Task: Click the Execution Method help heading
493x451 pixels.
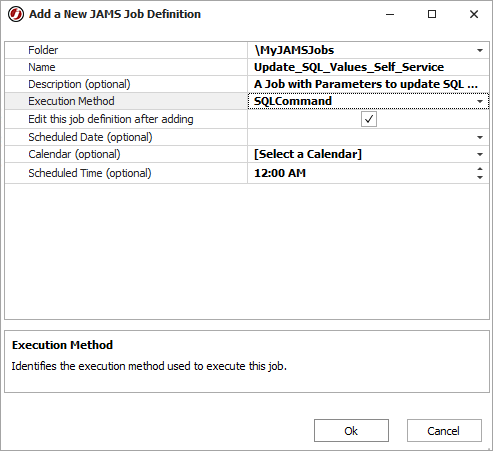Action: (x=62, y=345)
